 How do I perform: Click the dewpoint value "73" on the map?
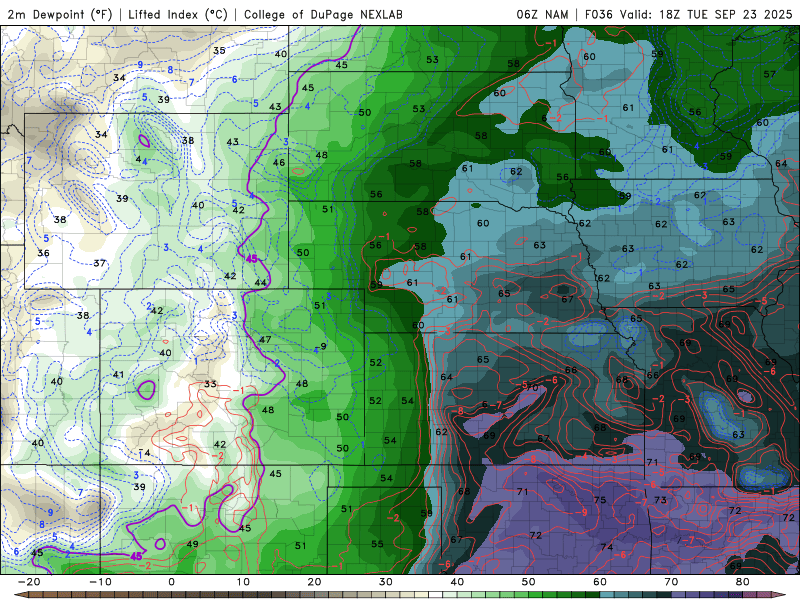click(660, 499)
